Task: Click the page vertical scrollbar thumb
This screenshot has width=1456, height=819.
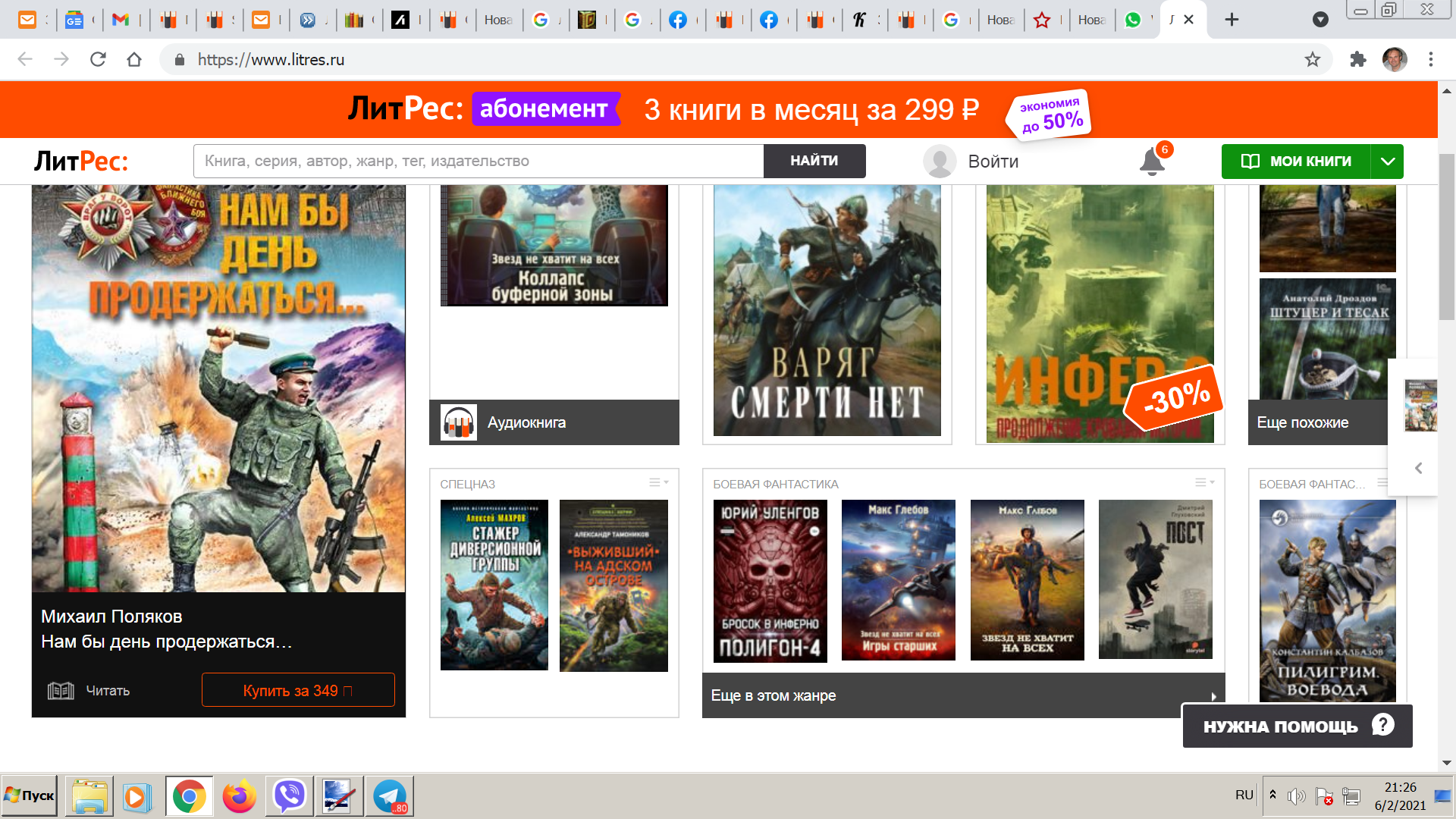Action: pos(1446,237)
